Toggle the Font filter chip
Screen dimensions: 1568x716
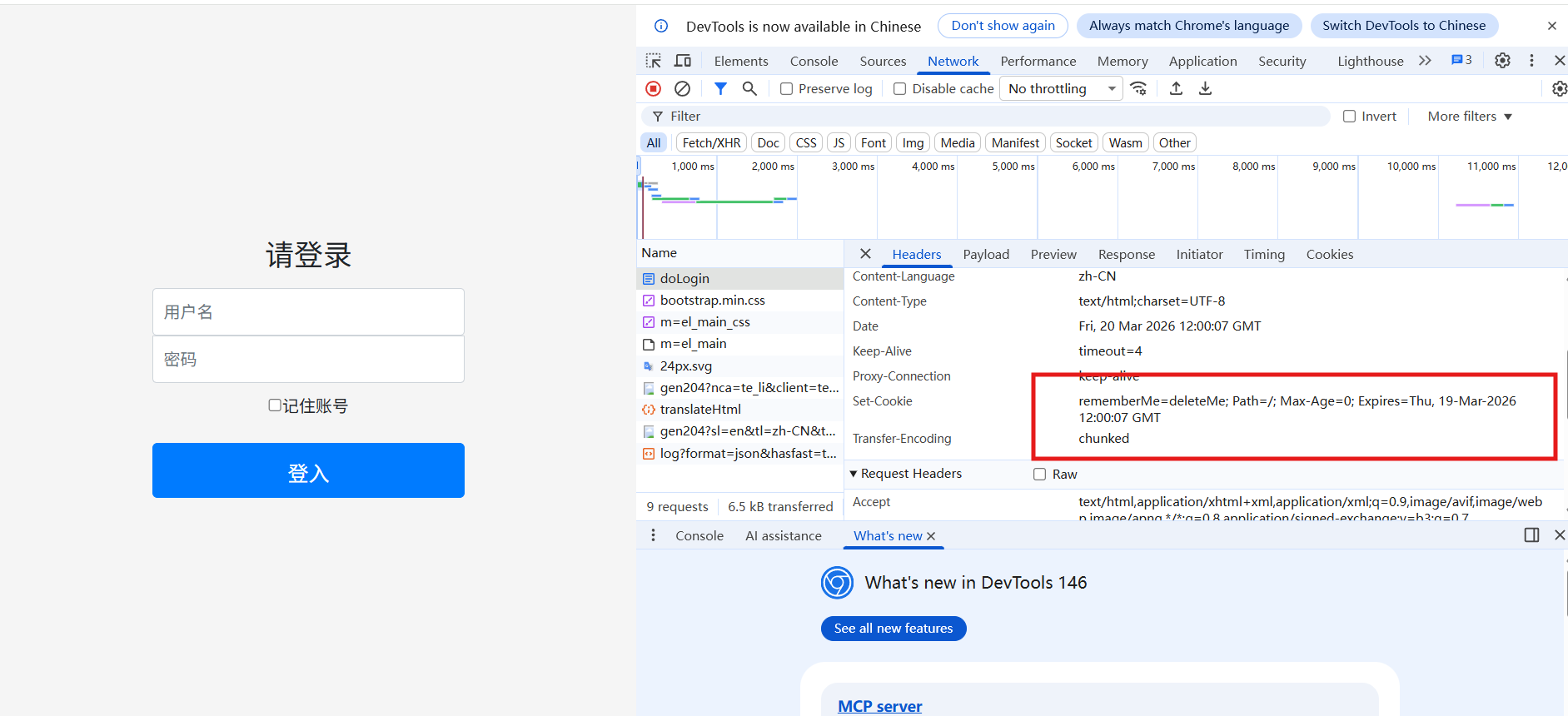click(873, 143)
